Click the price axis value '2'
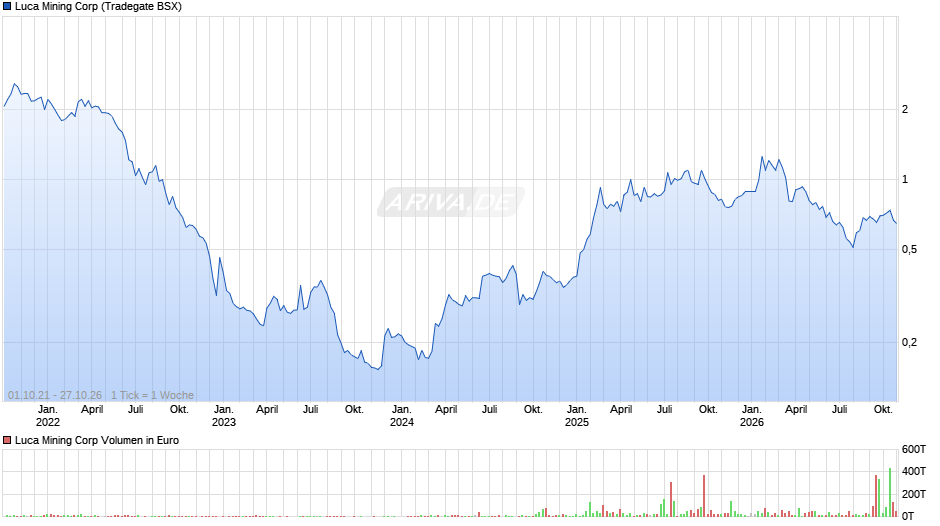The height and width of the screenshot is (526, 940). click(x=905, y=109)
